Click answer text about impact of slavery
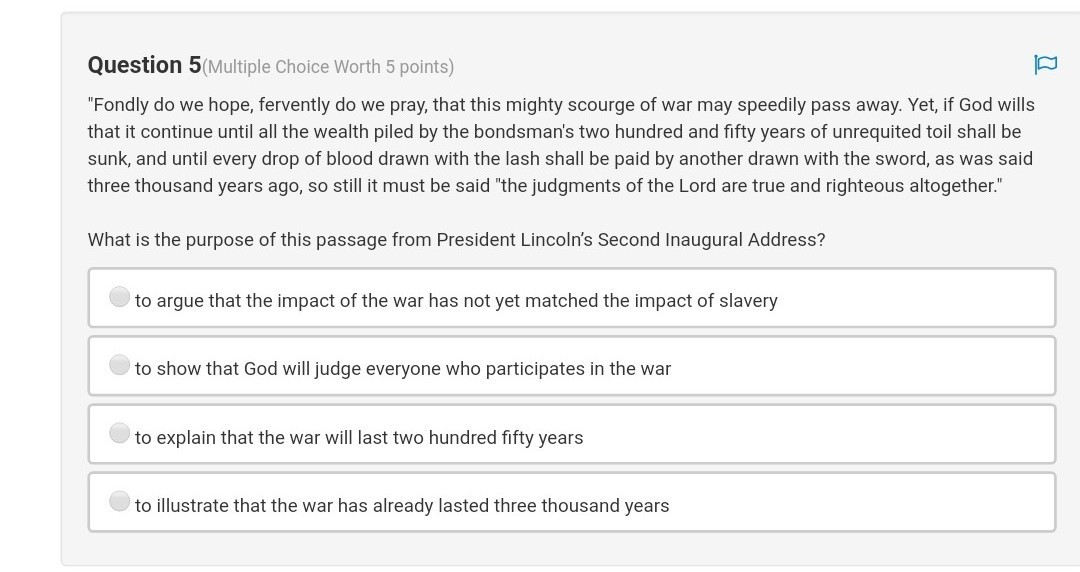 [456, 301]
